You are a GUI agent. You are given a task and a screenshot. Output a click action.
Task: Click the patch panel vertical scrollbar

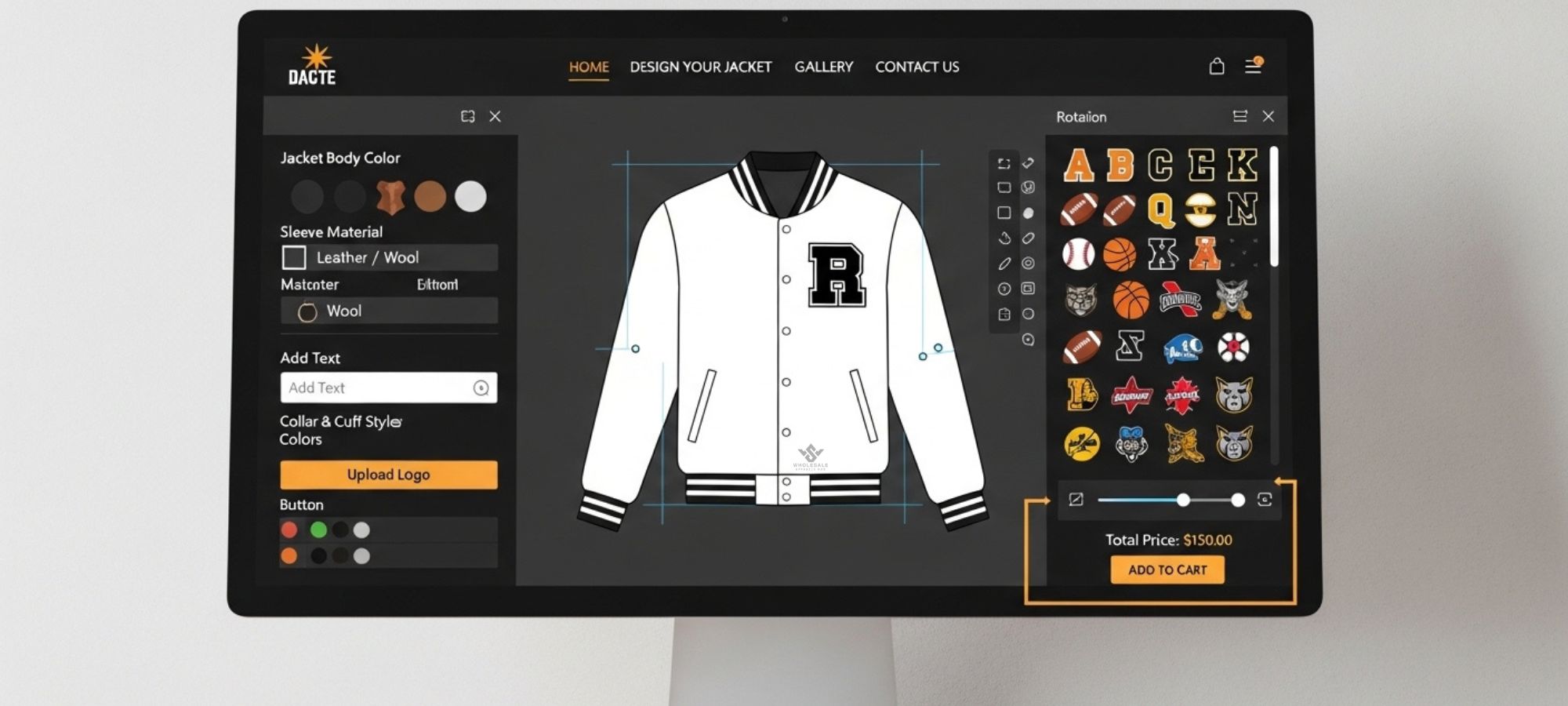click(1274, 206)
